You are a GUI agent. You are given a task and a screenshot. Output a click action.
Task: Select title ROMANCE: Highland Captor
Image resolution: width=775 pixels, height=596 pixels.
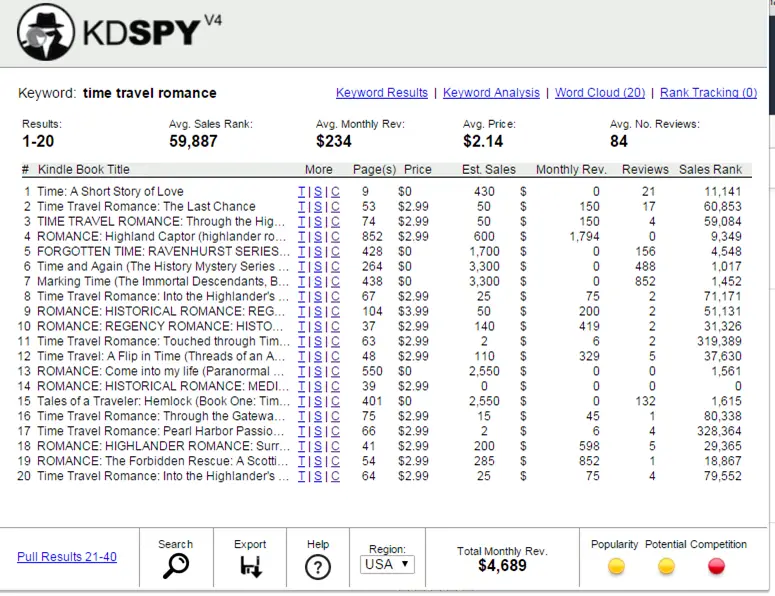point(162,237)
